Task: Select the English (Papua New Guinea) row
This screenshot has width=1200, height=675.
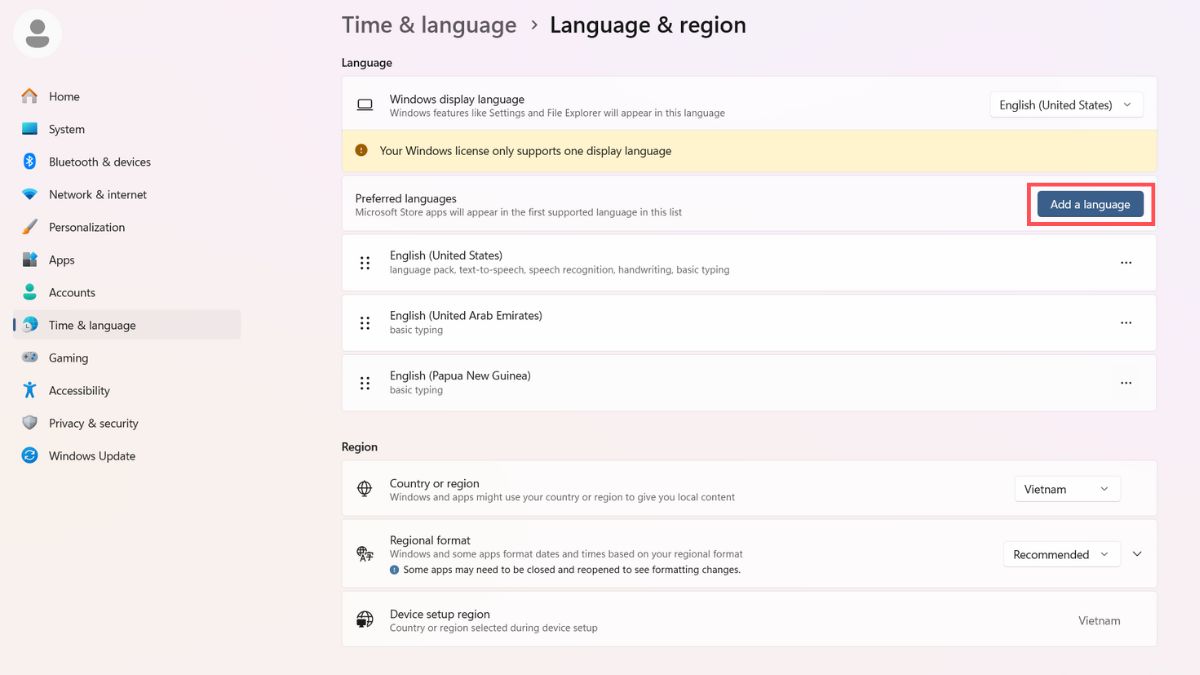Action: 749,383
